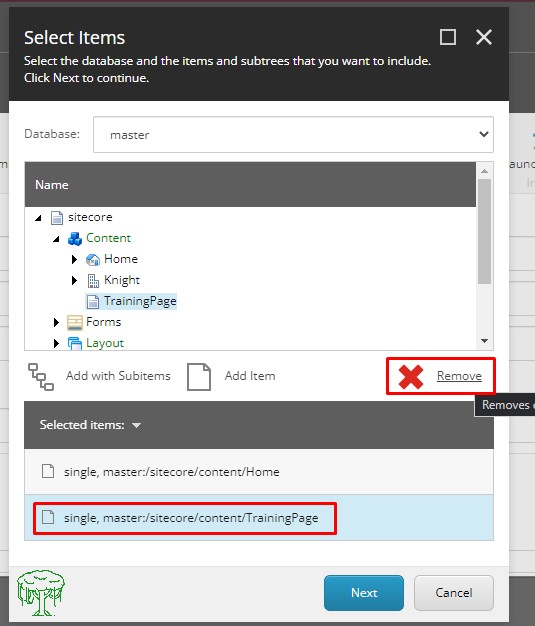Click the Knight building icon
This screenshot has width=535, height=626.
(x=93, y=281)
